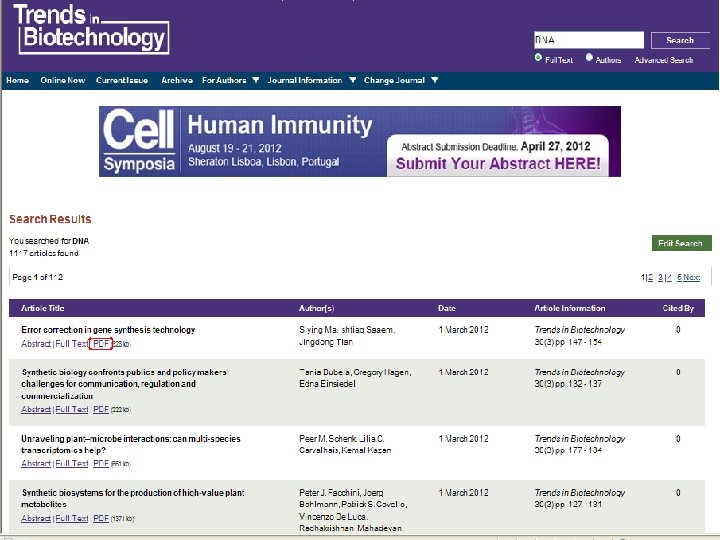Open the Archive menu item
720x540 pixels.
click(177, 80)
